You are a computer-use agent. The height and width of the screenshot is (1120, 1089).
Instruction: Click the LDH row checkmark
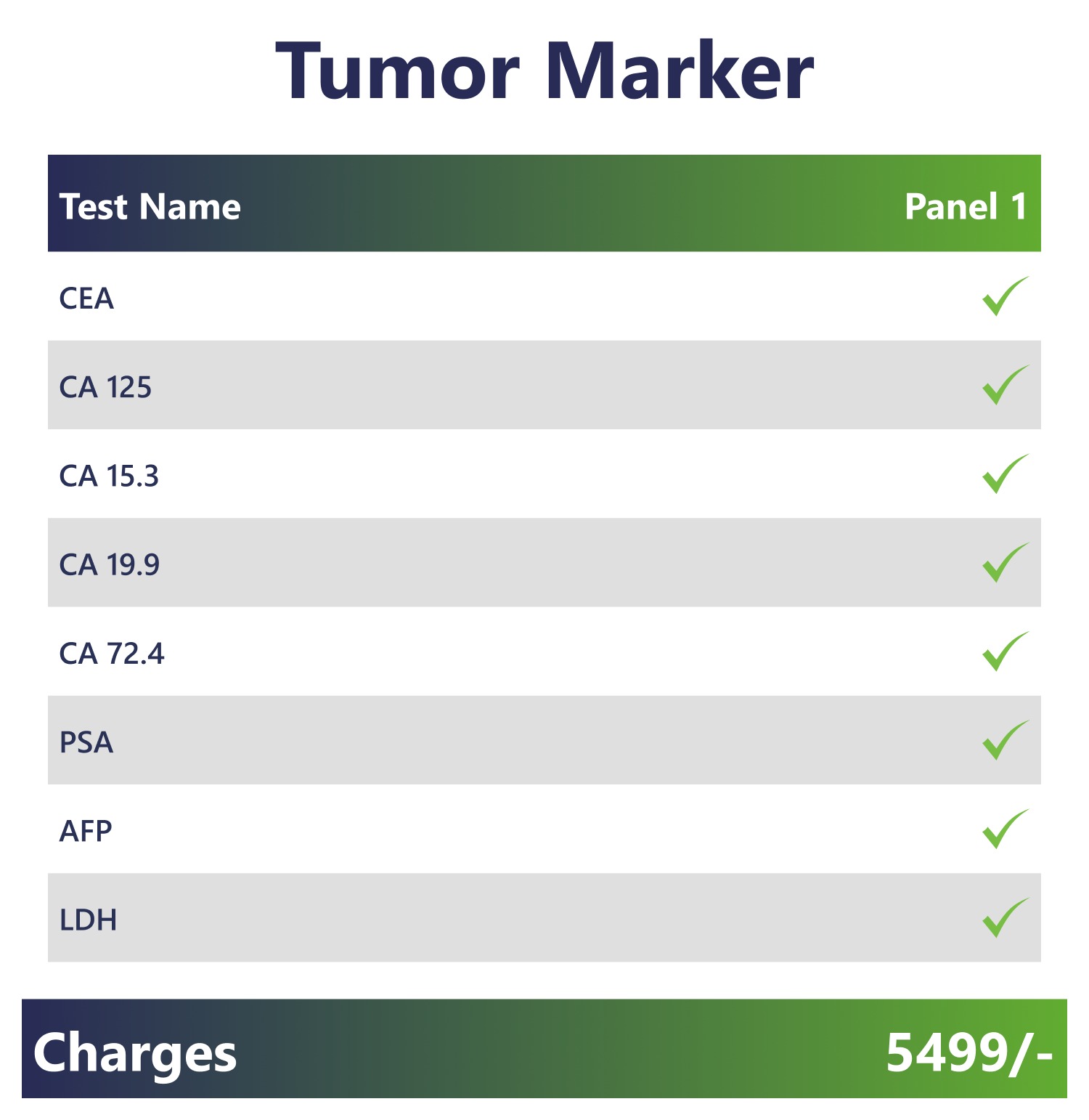coord(1006,917)
